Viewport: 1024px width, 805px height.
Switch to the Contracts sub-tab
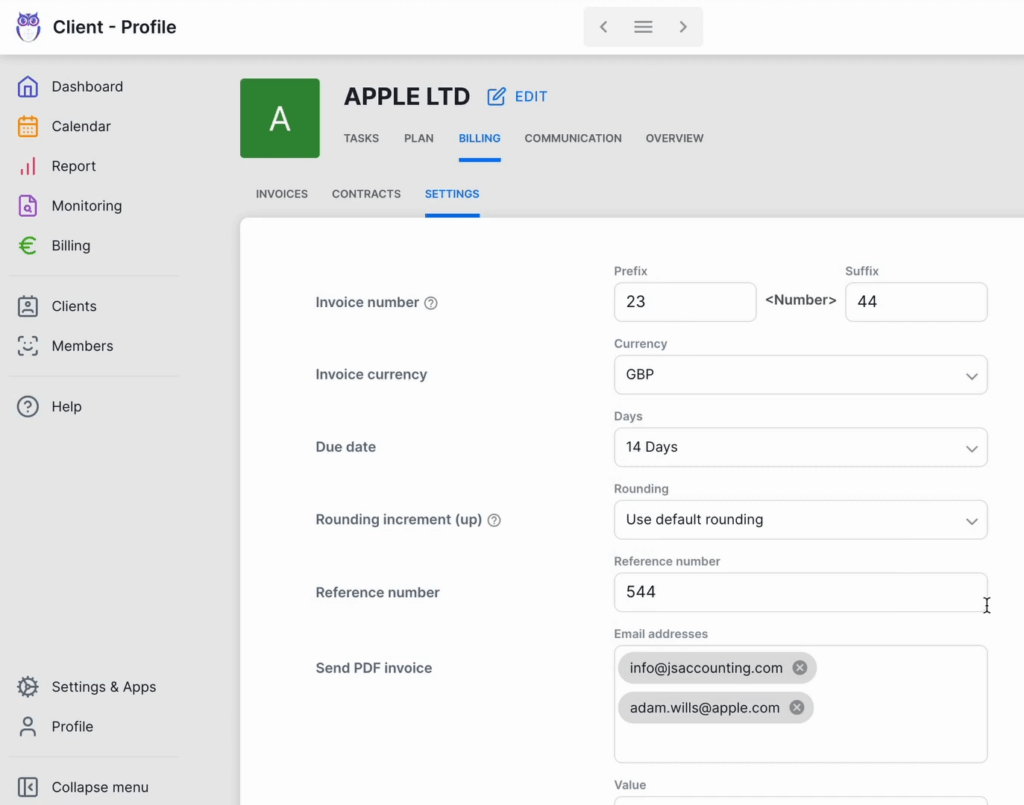point(366,194)
